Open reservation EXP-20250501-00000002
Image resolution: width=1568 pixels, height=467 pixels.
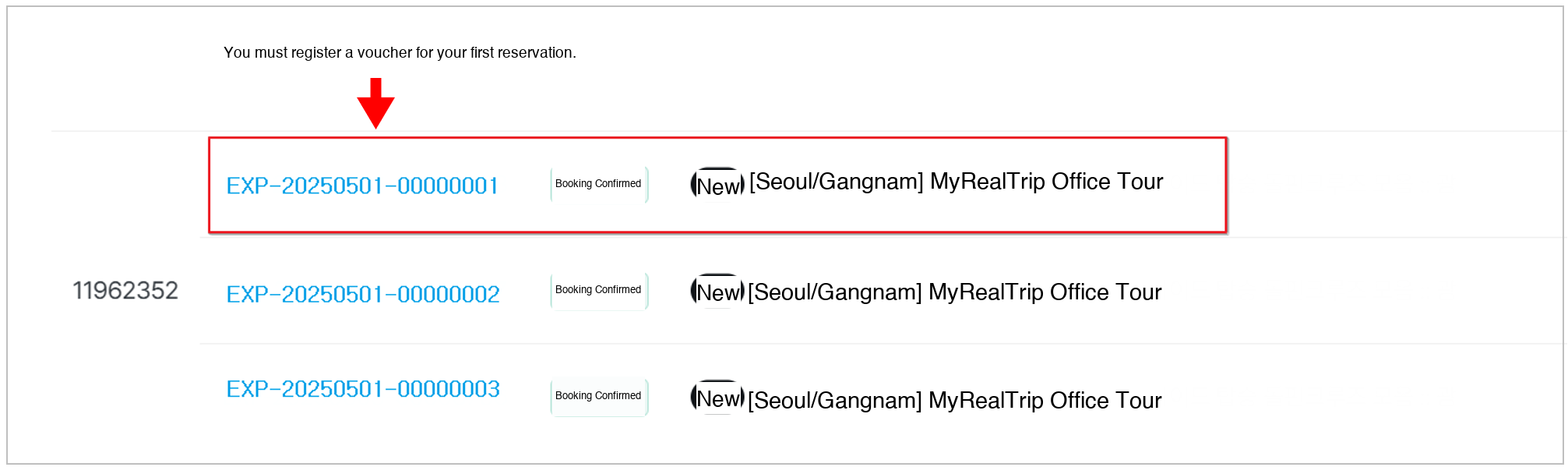click(362, 294)
